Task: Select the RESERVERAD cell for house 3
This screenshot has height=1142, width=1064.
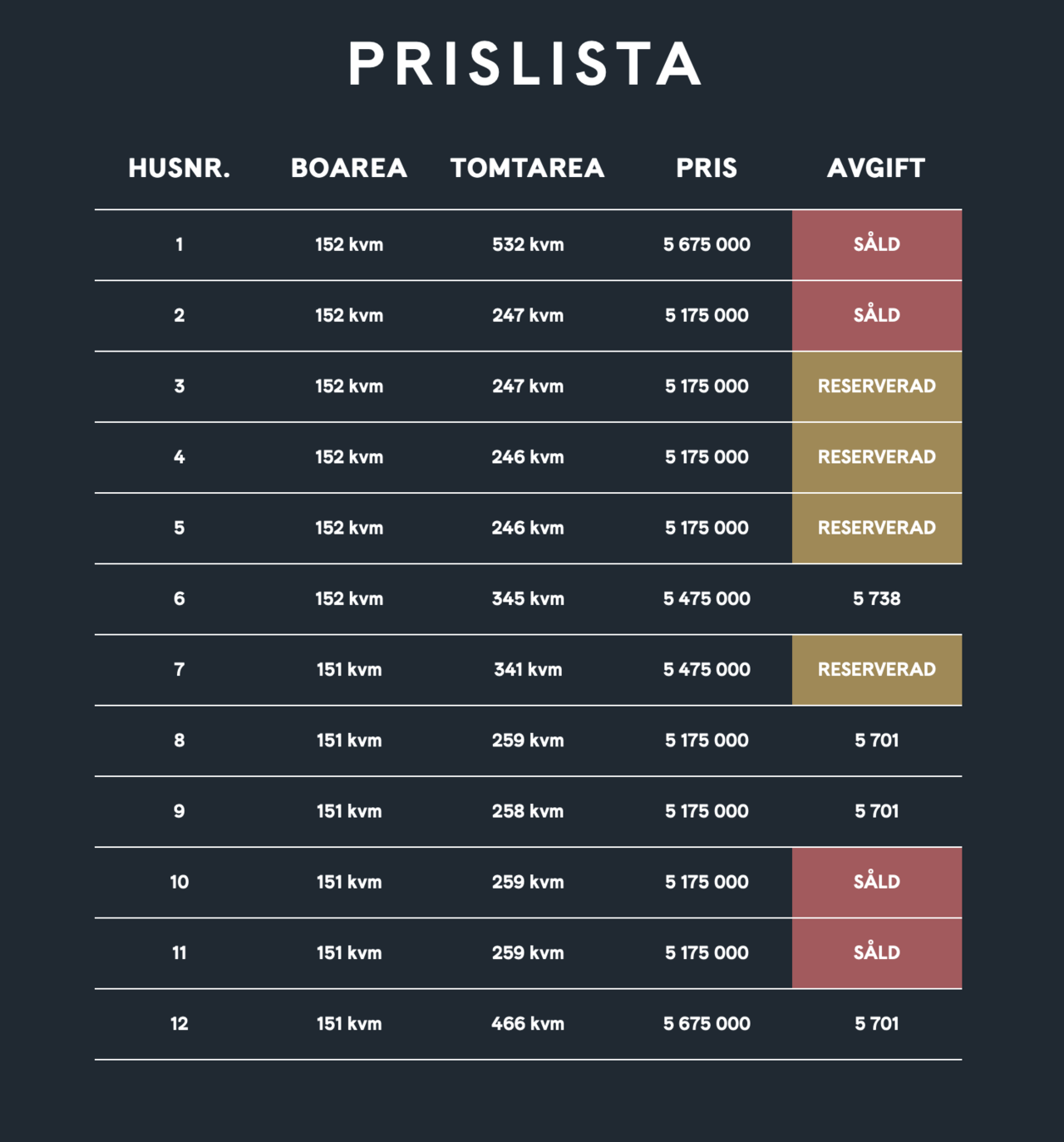Action: (877, 386)
